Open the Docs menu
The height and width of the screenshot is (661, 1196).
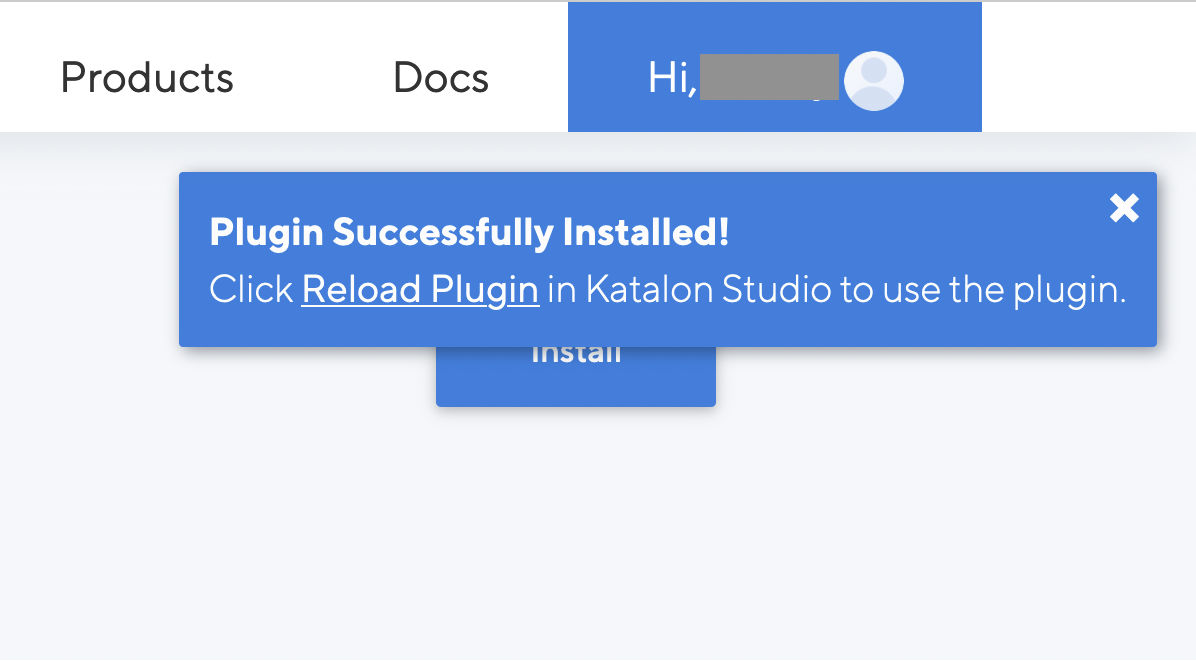point(441,78)
